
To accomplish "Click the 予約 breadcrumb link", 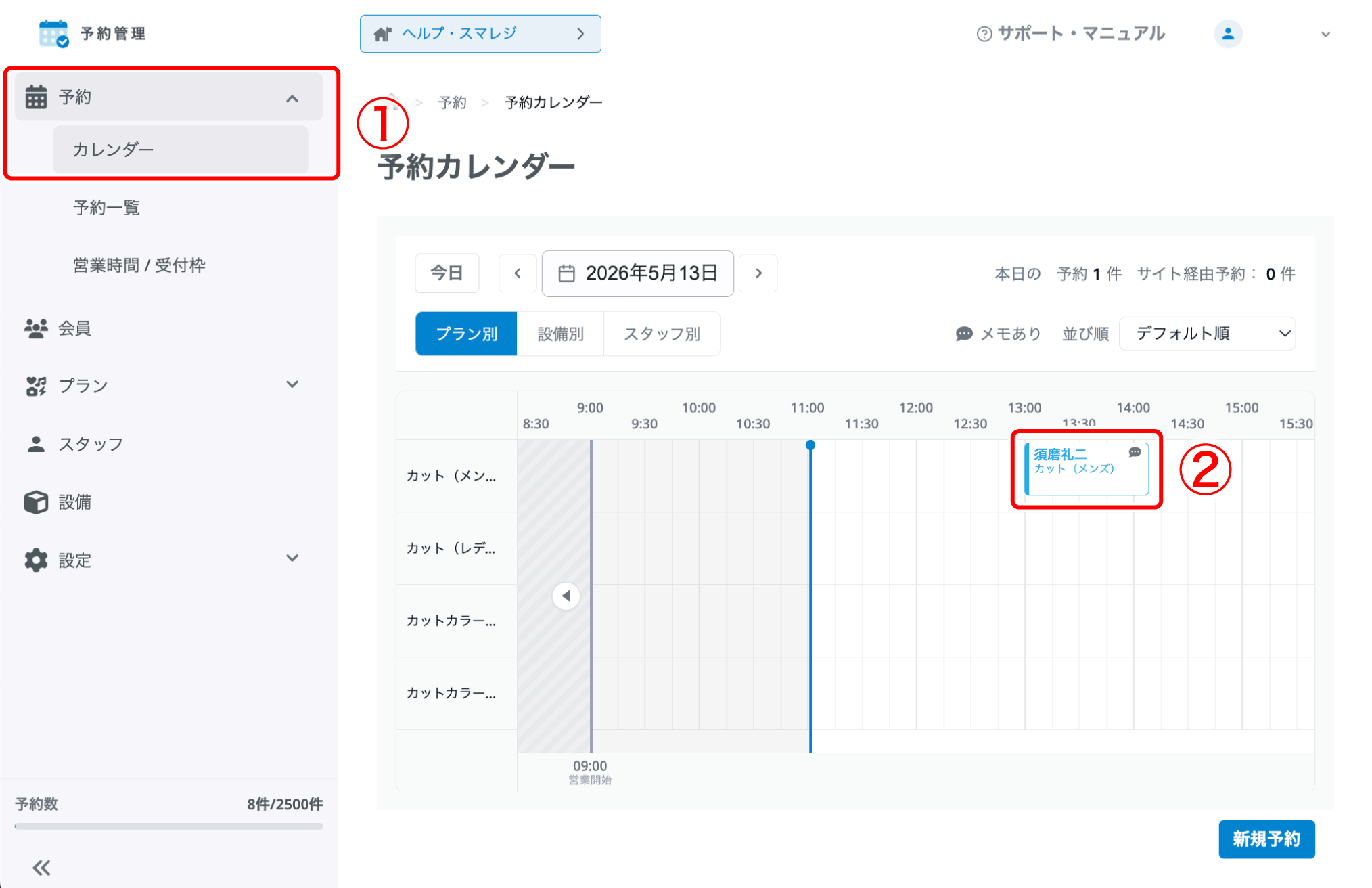I will [x=452, y=102].
